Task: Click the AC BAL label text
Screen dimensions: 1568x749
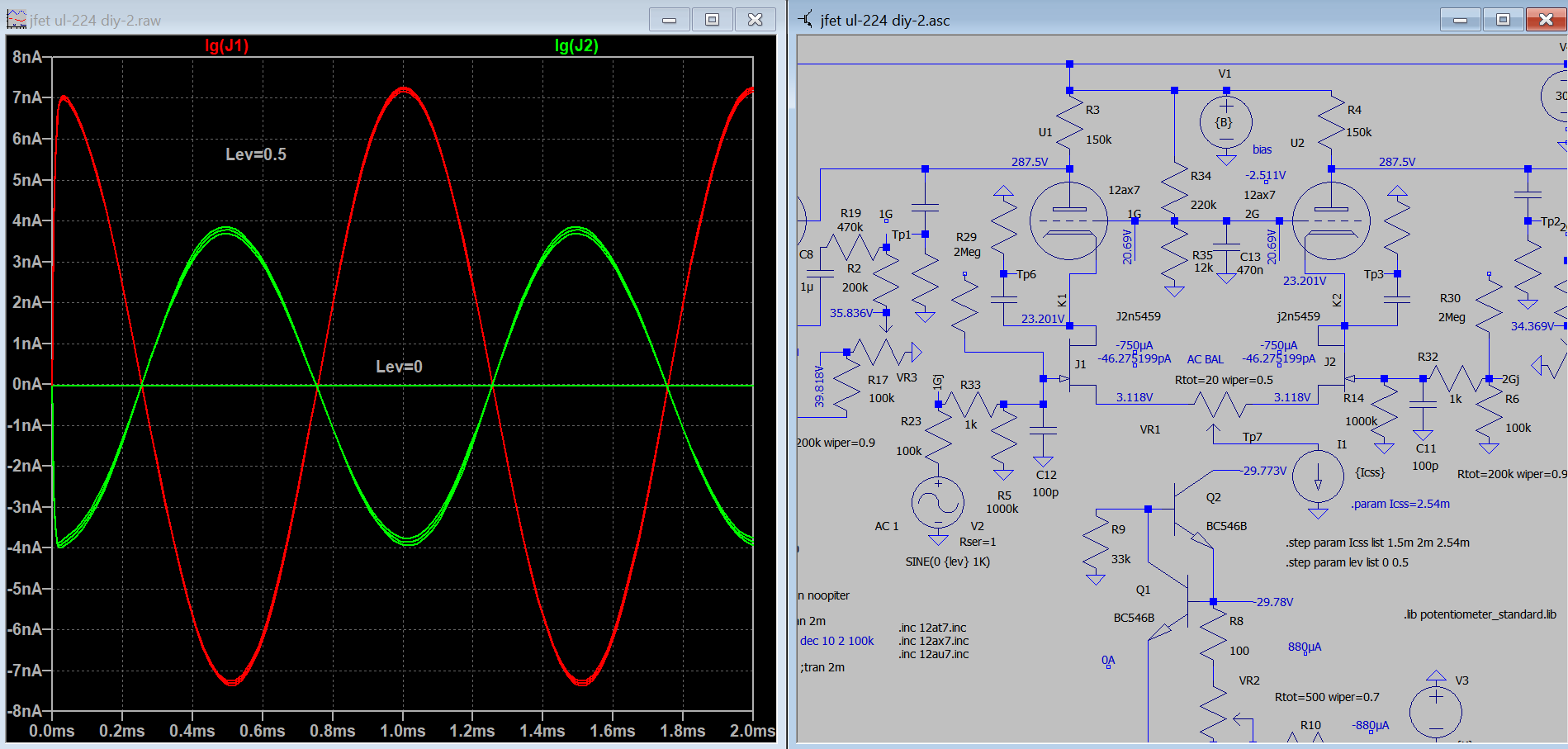Action: [x=1206, y=359]
